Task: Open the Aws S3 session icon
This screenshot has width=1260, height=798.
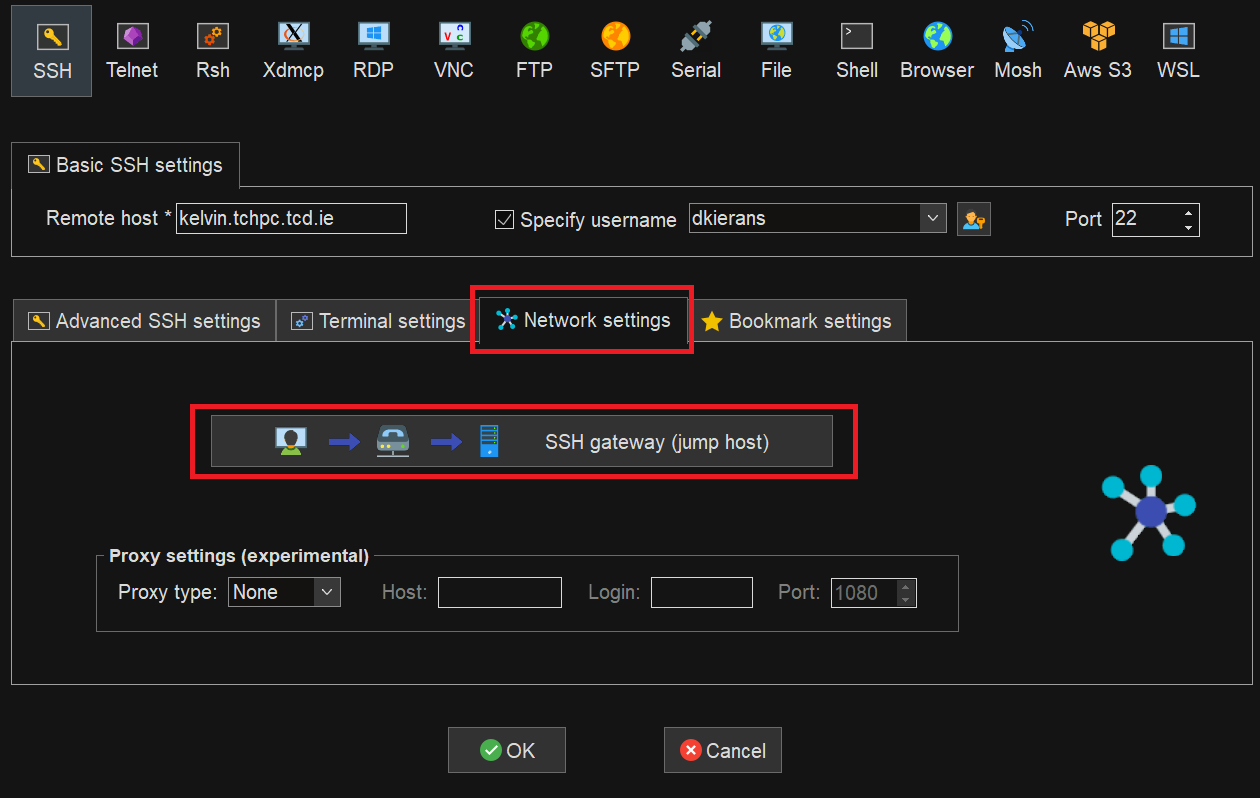Action: point(1097,50)
